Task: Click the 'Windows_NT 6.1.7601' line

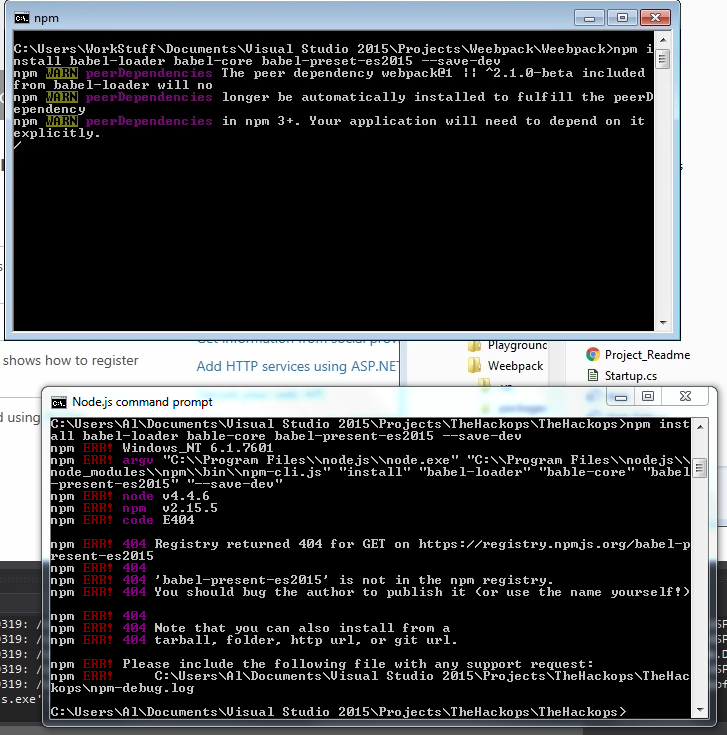Action: tap(162, 448)
